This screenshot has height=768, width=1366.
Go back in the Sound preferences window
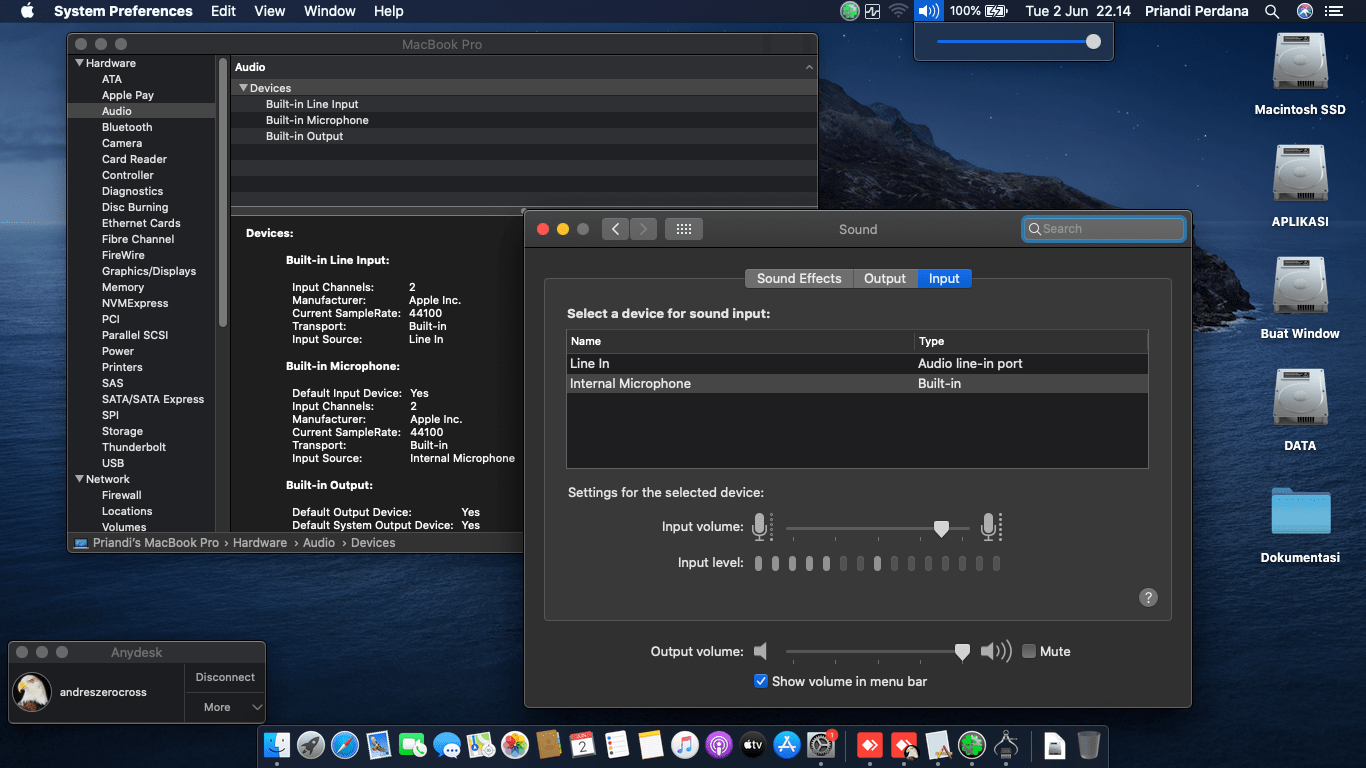(x=616, y=229)
